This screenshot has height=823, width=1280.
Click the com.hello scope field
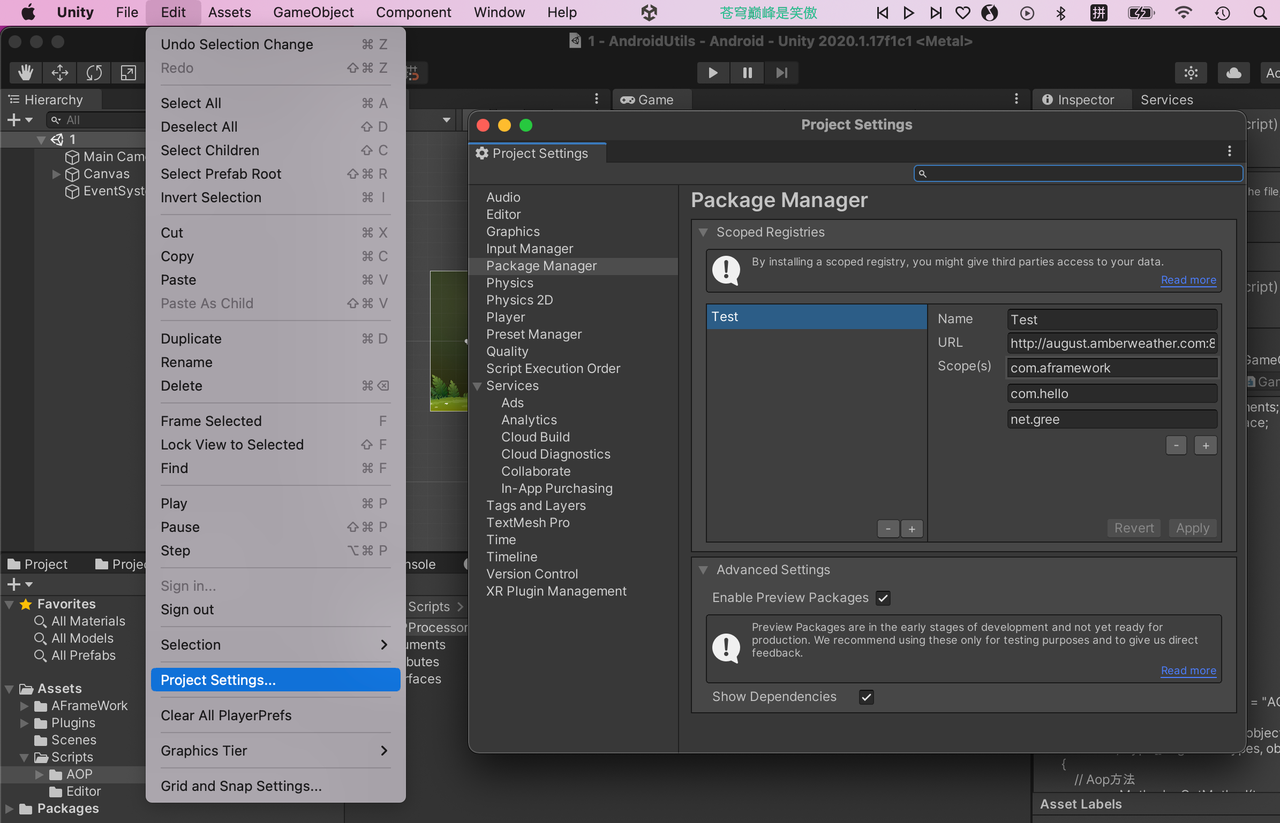coord(1112,394)
